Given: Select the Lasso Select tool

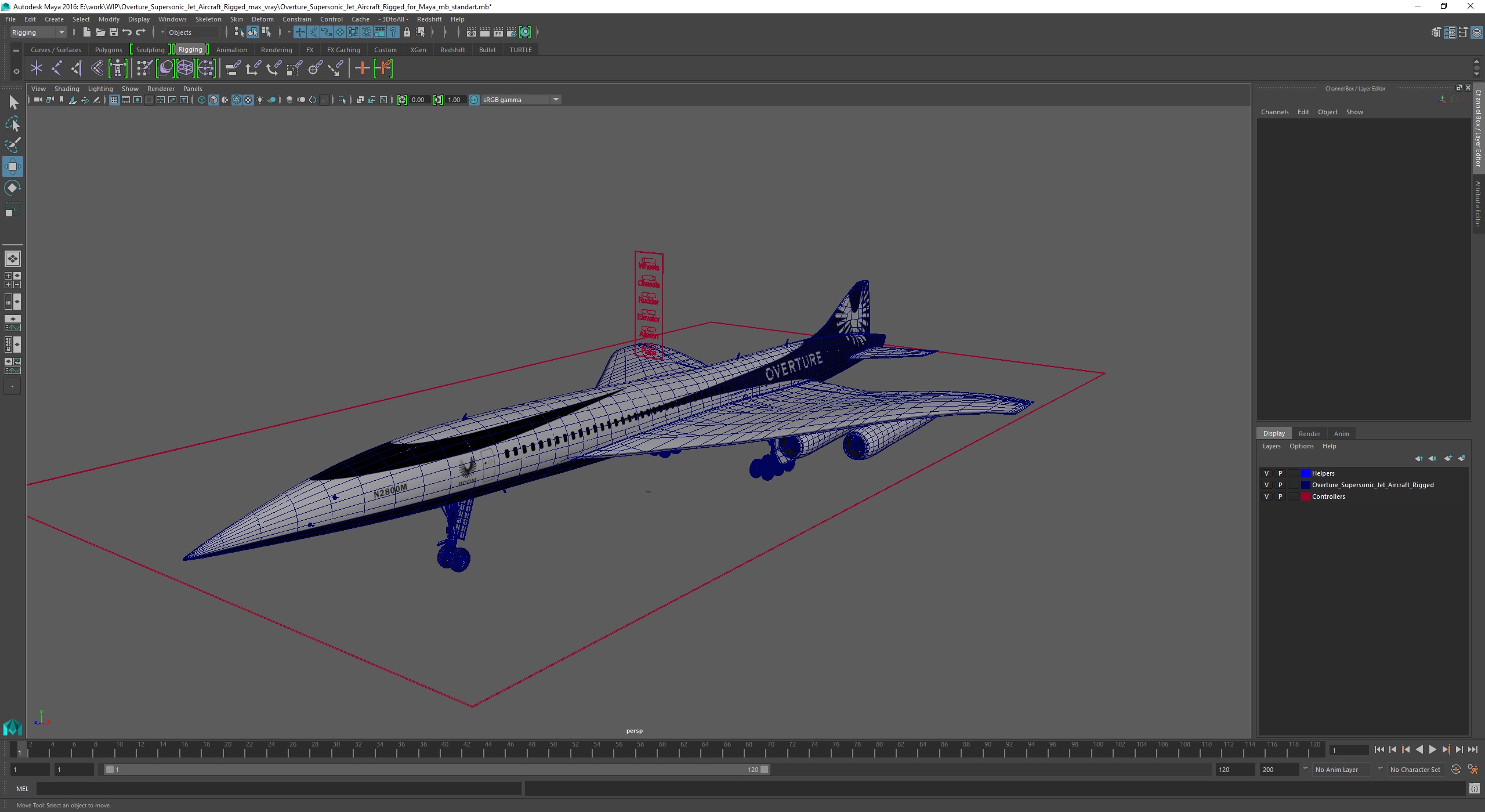Looking at the screenshot, I should [13, 124].
